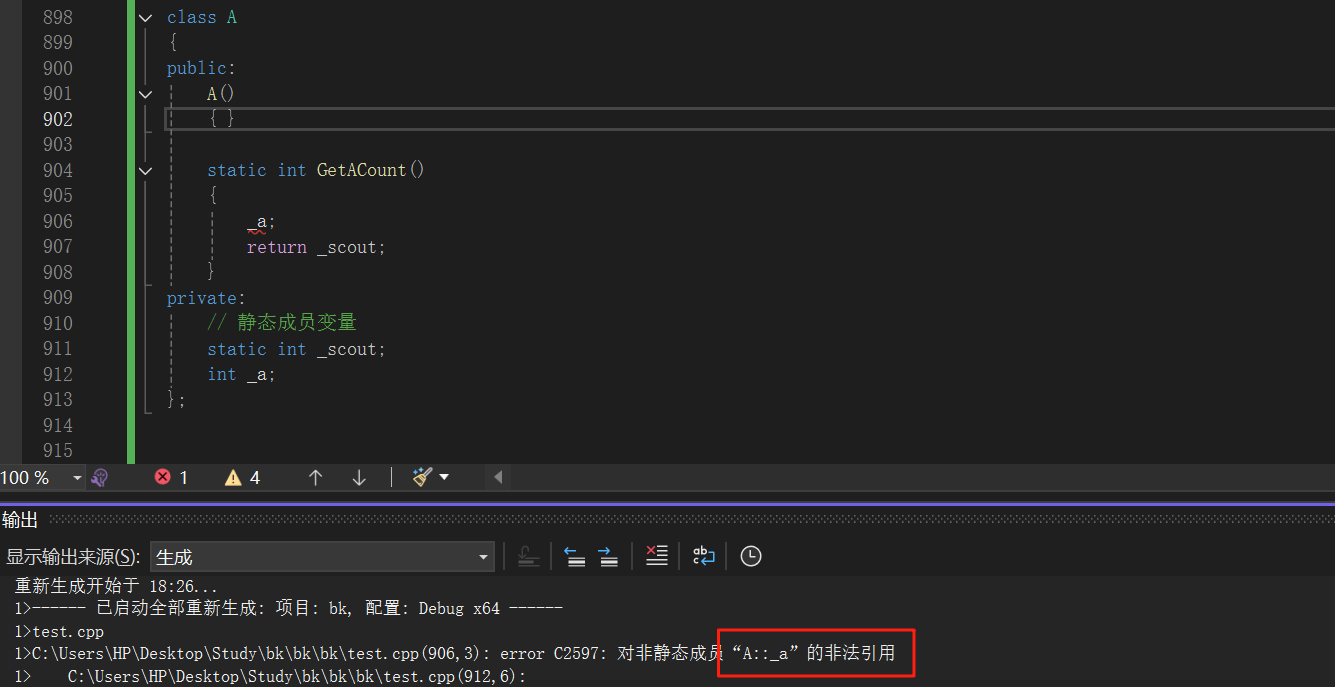This screenshot has width=1335, height=687.
Task: Click 'int _a;' on line 912
Action: pyautogui.click(x=241, y=374)
